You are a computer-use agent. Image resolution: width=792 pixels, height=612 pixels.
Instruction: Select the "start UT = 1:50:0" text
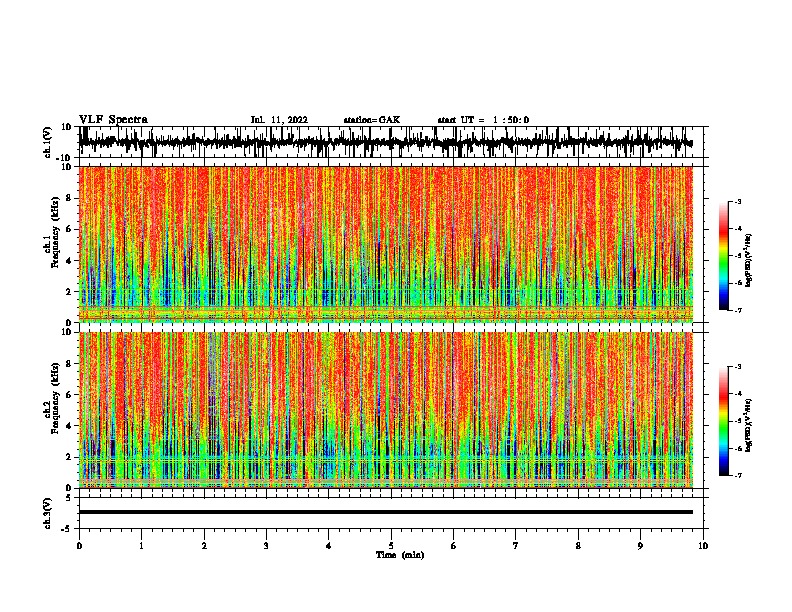(483, 120)
